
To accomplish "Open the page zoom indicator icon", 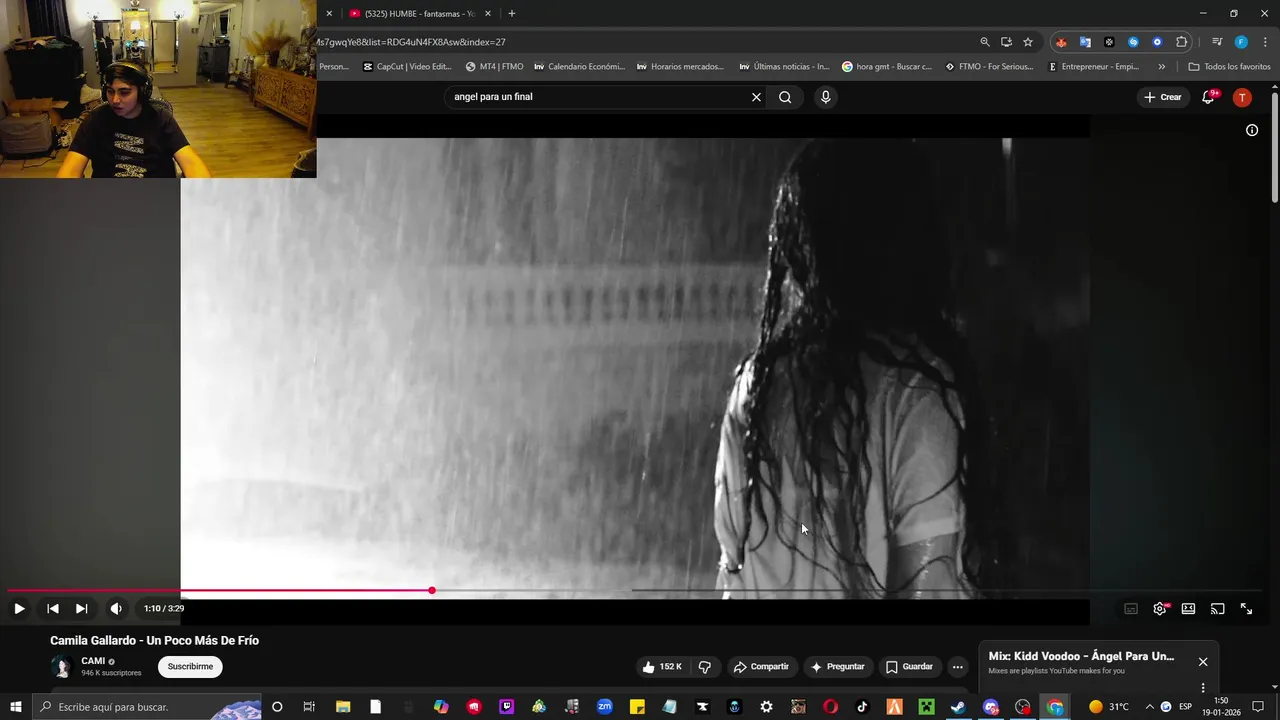I will [x=985, y=42].
